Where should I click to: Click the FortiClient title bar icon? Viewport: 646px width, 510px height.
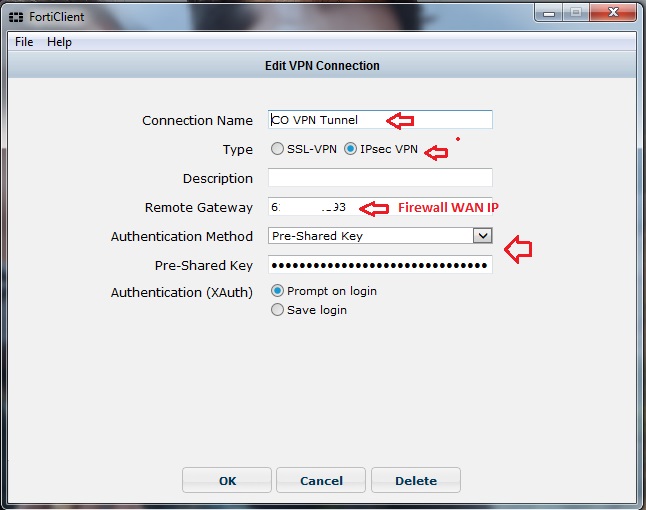[x=16, y=17]
